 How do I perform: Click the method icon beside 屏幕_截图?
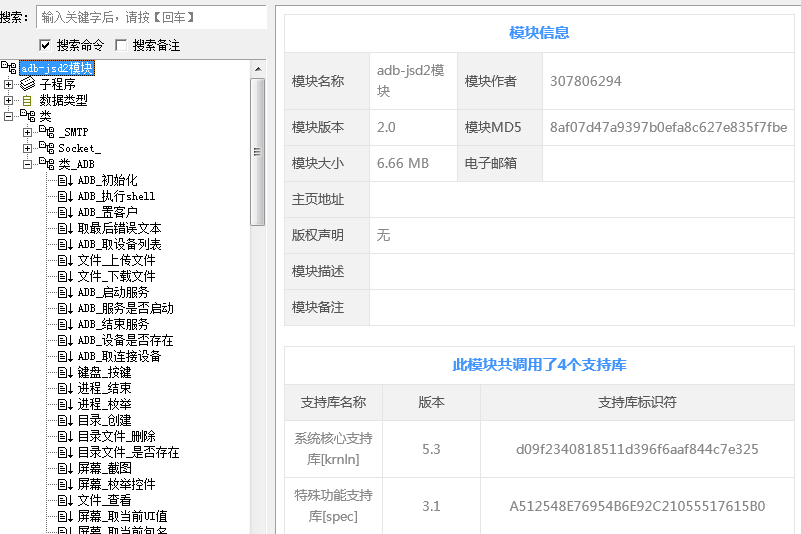tap(65, 469)
